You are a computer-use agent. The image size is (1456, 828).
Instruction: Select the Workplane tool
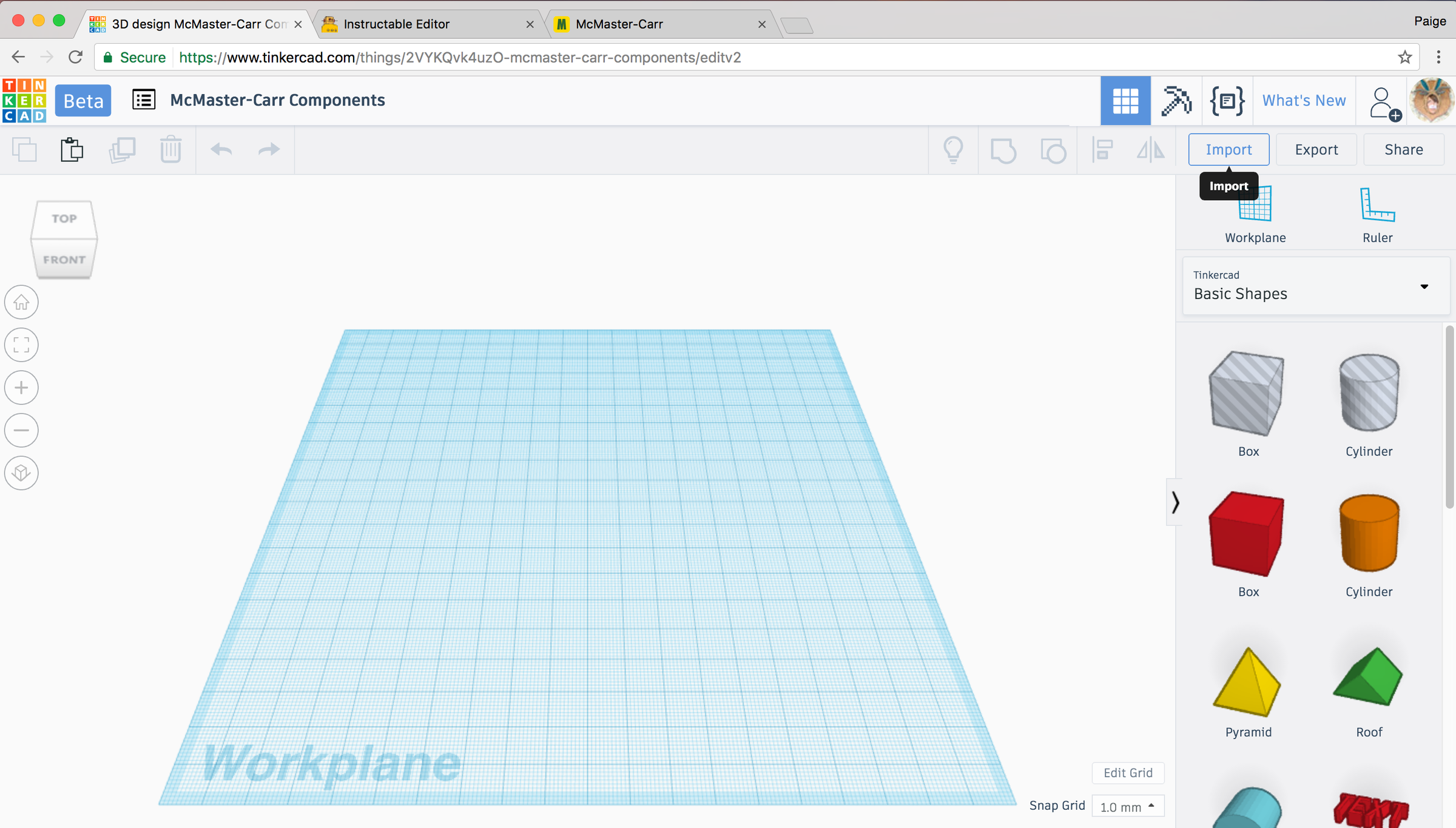coord(1255,212)
